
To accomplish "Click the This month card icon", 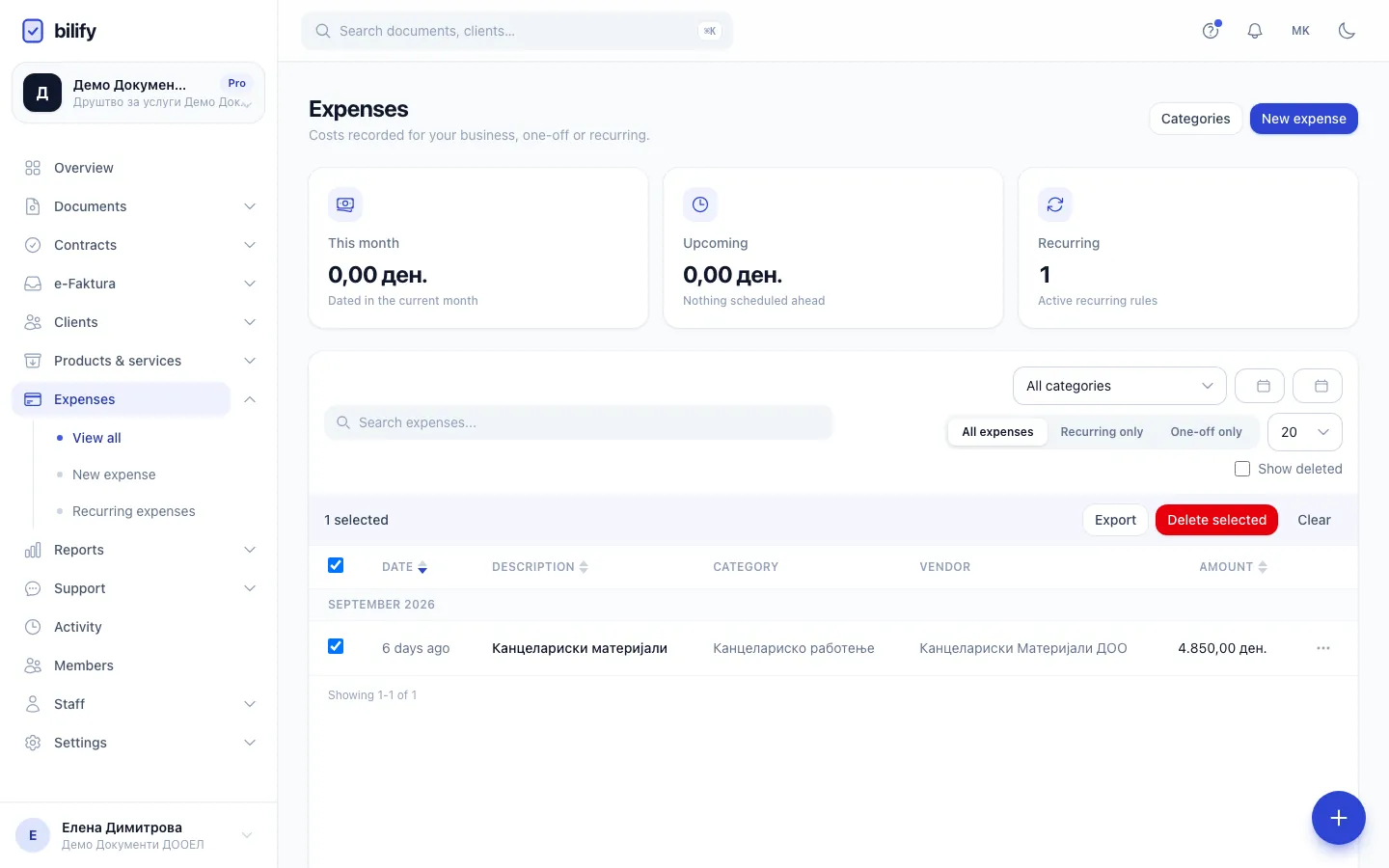I will [x=345, y=204].
